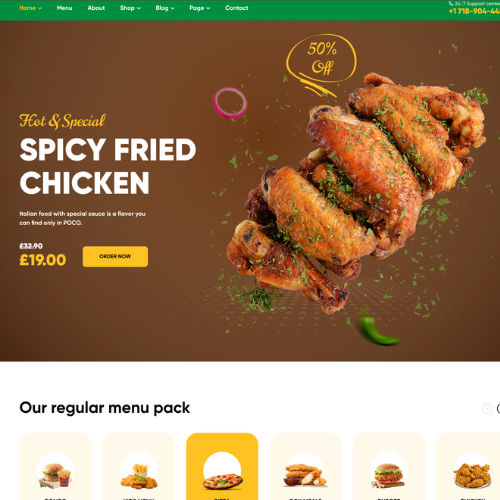Click the fried chicken wings hero image

pyautogui.click(x=357, y=192)
